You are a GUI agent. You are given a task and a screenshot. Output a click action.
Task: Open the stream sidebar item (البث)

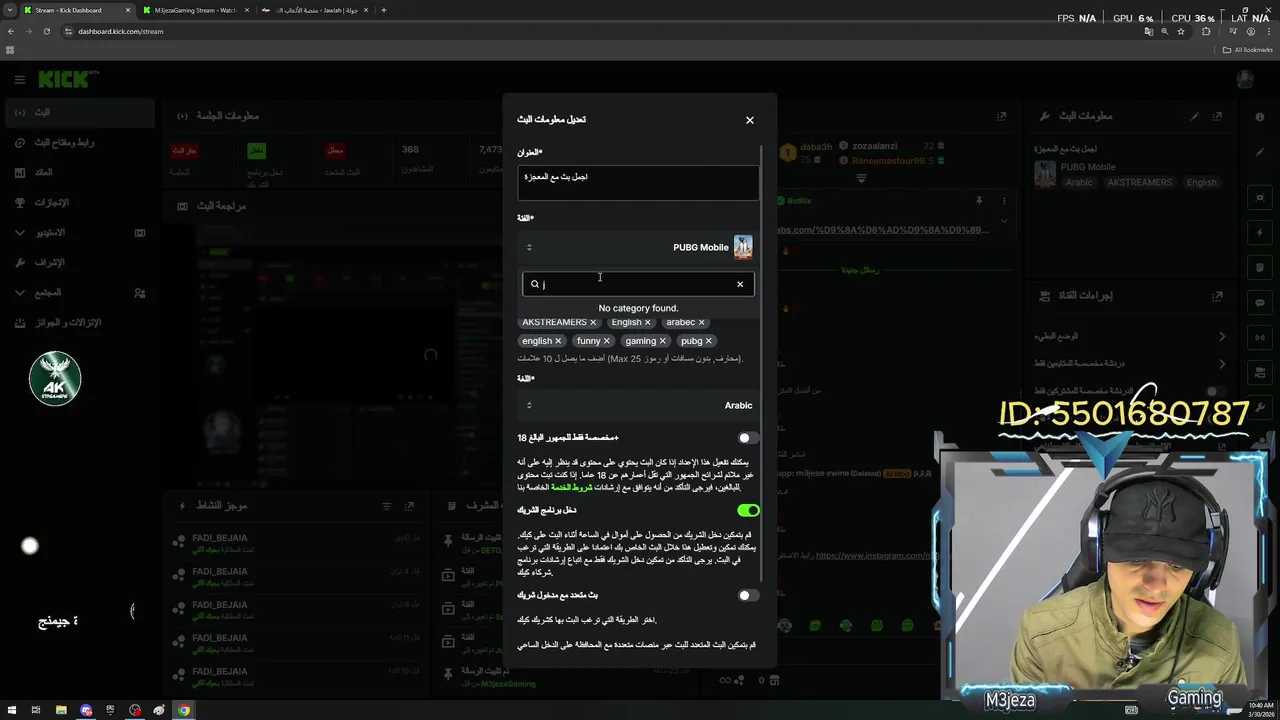[x=78, y=112]
